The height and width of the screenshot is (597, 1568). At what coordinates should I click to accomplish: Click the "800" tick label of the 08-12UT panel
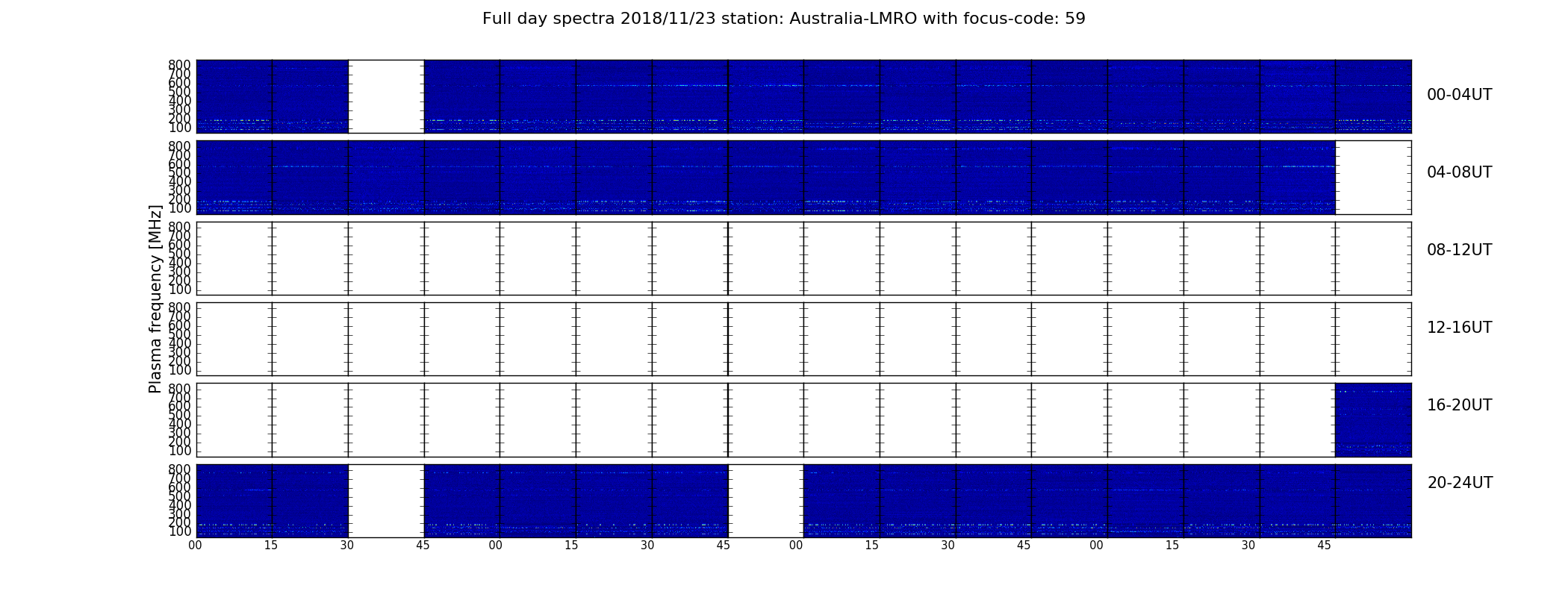180,227
